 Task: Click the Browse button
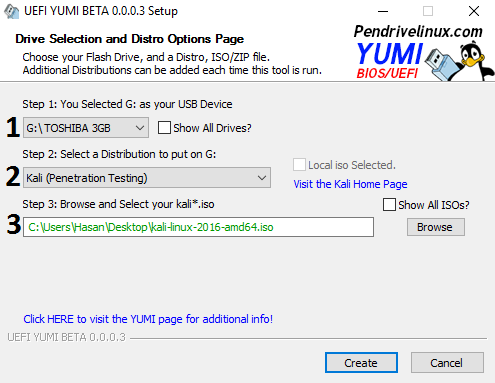click(x=435, y=227)
